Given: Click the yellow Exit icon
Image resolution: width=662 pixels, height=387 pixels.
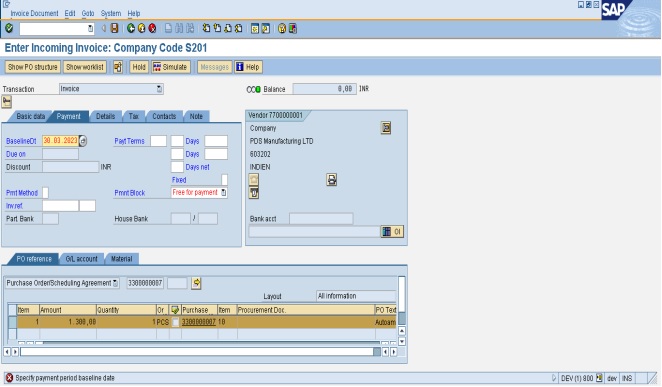Looking at the screenshot, I should (142, 28).
